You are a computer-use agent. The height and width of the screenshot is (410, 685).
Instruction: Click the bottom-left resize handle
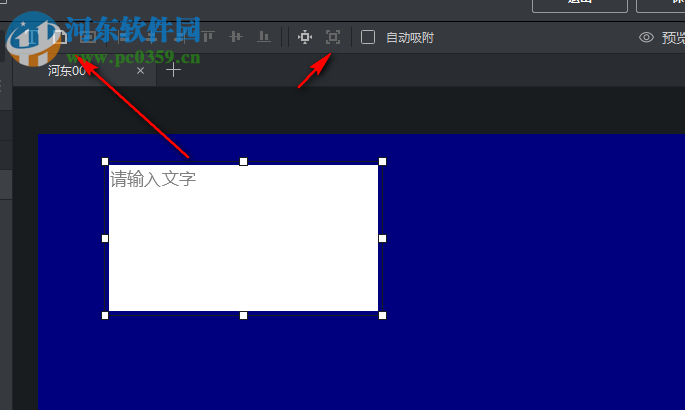105,315
